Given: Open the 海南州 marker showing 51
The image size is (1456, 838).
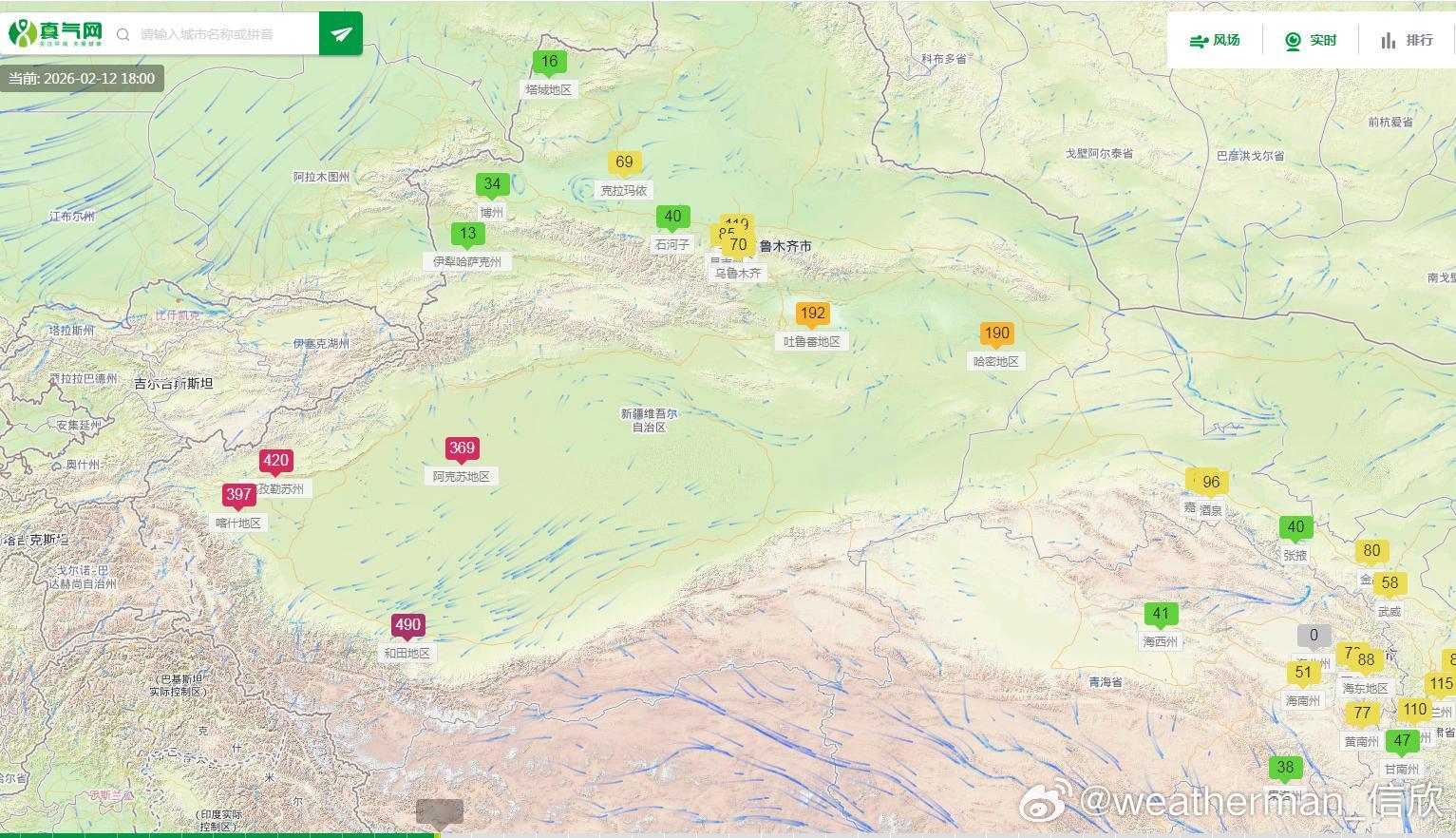Looking at the screenshot, I should (1303, 674).
